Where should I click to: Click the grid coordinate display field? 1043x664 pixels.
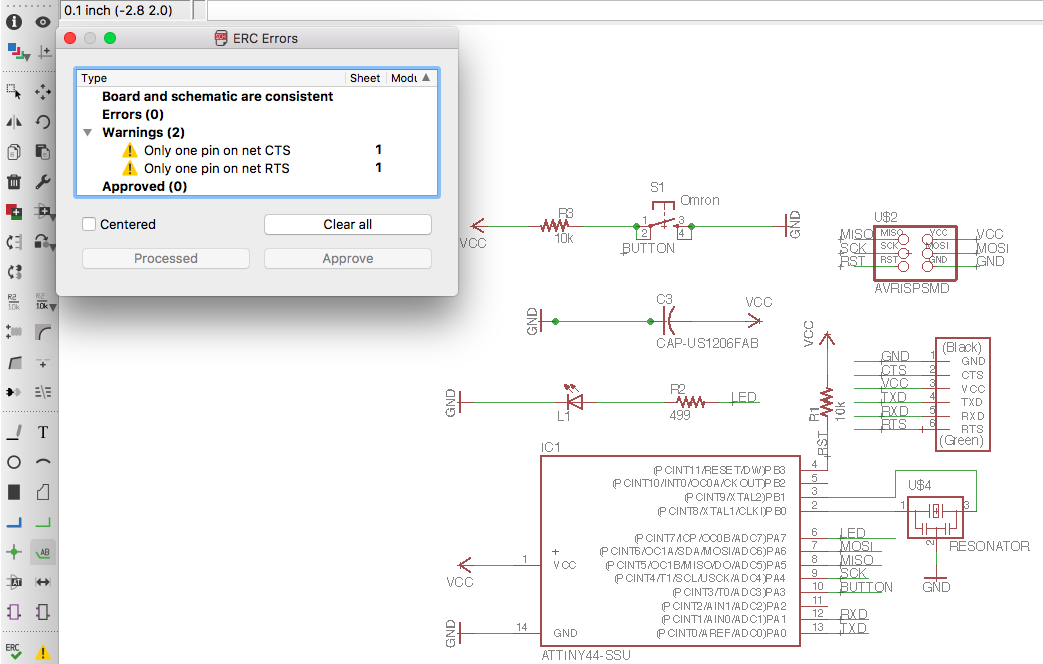pyautogui.click(x=126, y=10)
